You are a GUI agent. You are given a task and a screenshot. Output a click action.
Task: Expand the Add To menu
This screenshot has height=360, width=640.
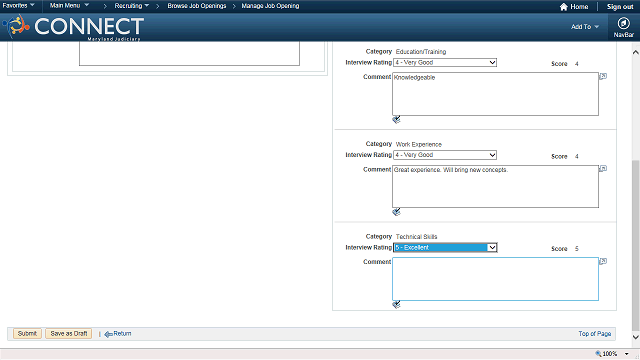pos(584,27)
